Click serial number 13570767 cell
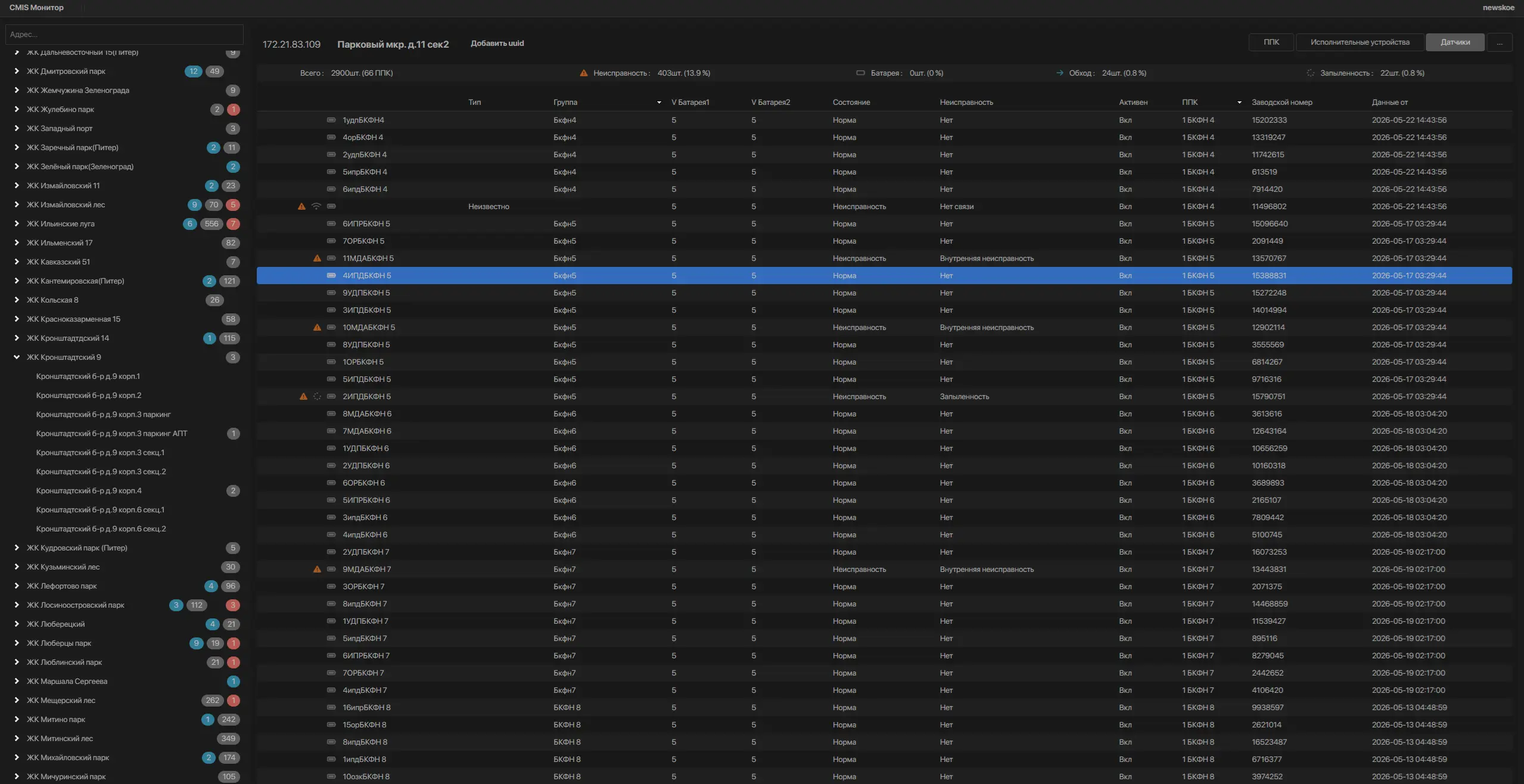This screenshot has height=784, width=1524. [x=1268, y=259]
